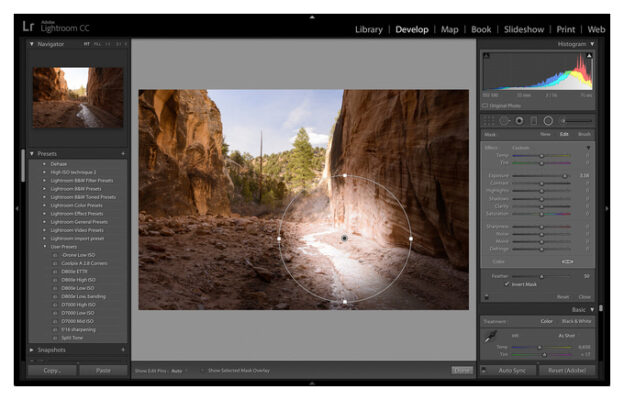Select the Radial Filter tool

[548, 121]
